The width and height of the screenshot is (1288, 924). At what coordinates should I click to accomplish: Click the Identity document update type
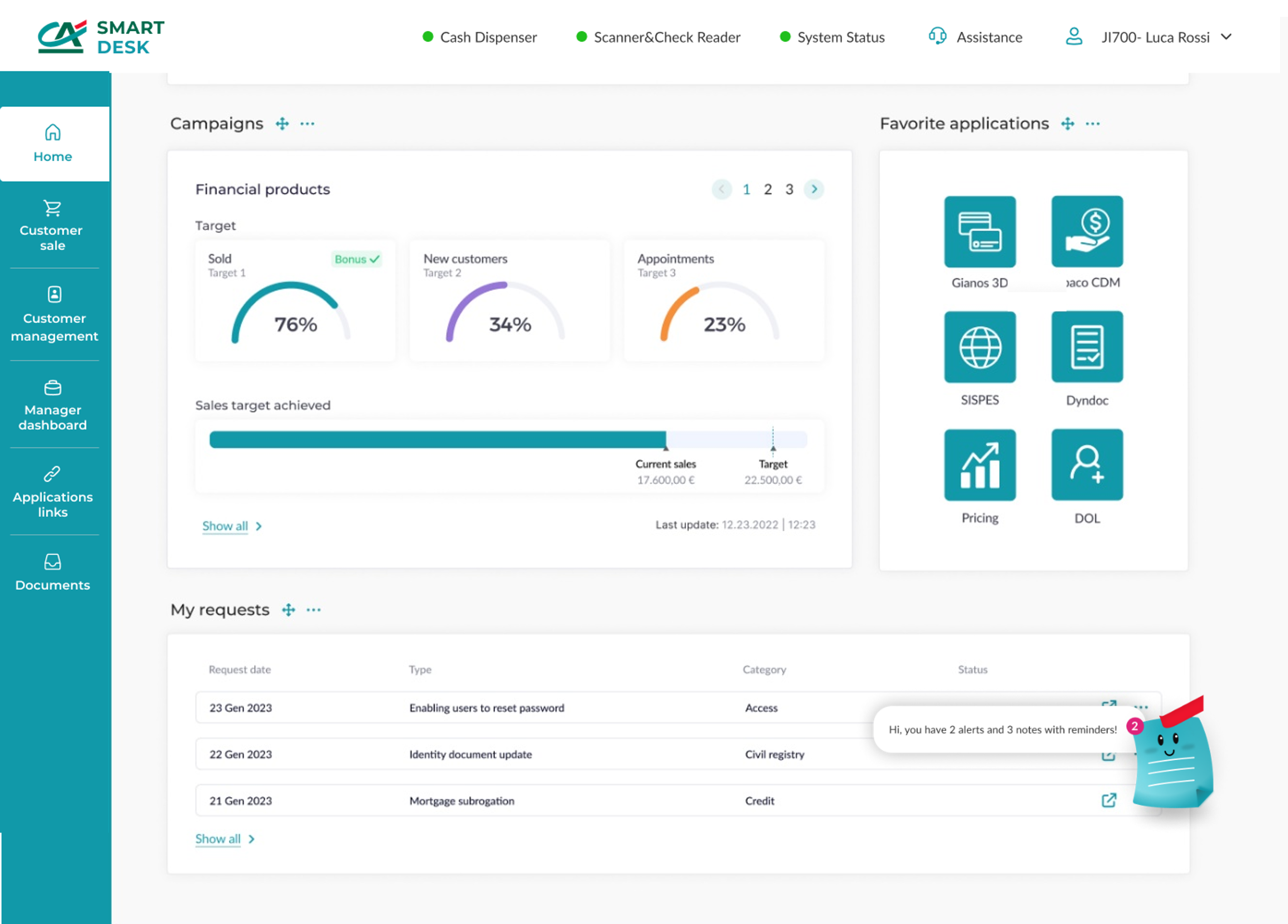point(471,755)
